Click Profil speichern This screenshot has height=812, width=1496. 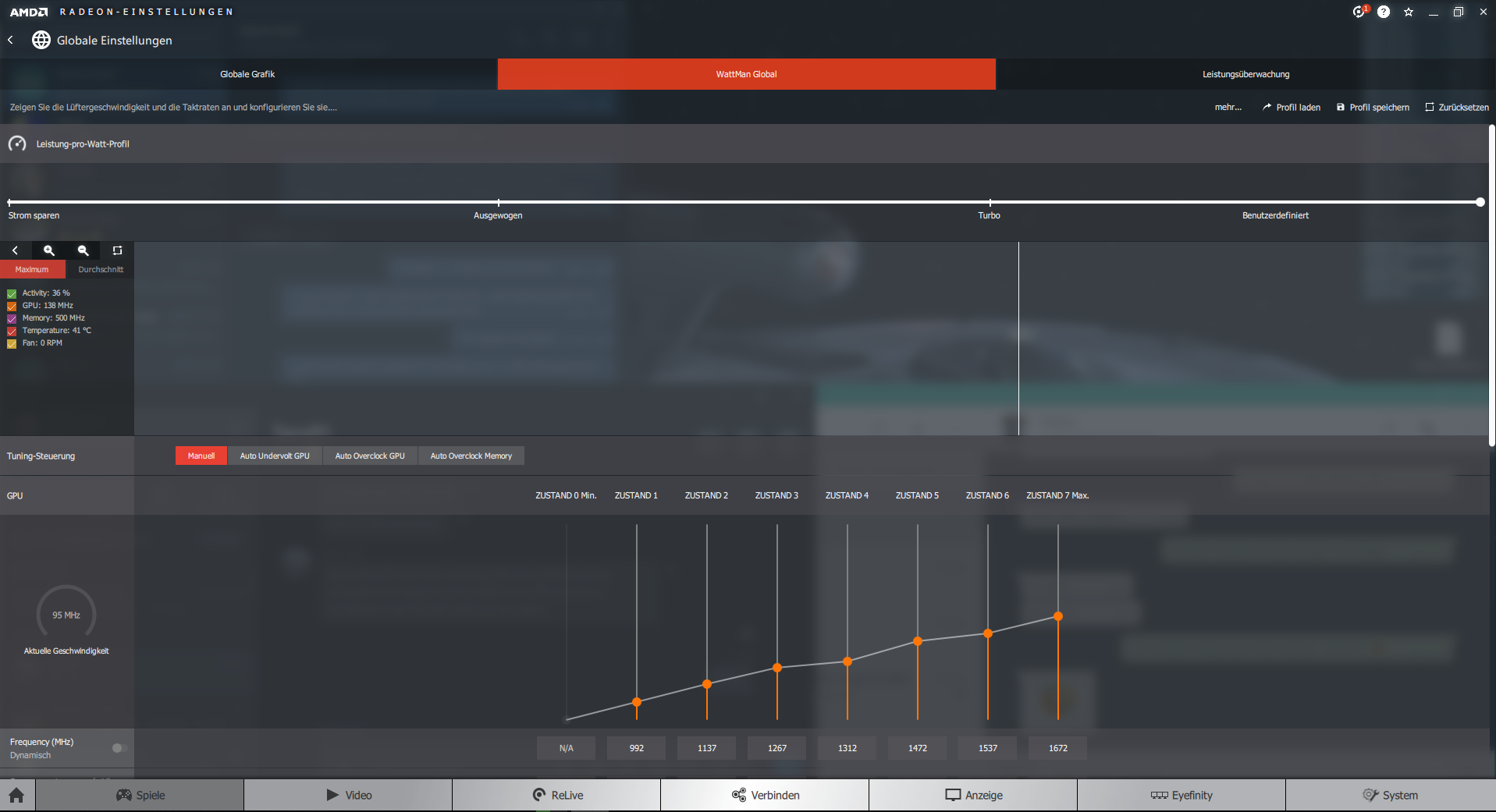[x=1373, y=107]
